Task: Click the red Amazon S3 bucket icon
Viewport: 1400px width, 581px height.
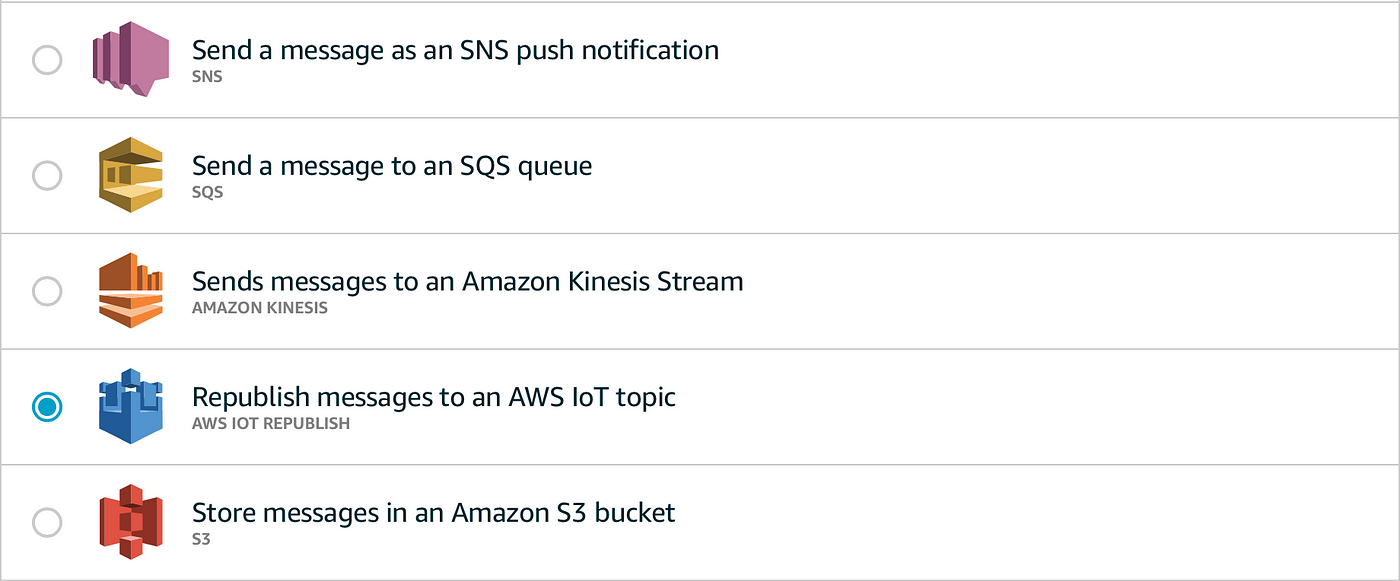Action: [x=131, y=522]
